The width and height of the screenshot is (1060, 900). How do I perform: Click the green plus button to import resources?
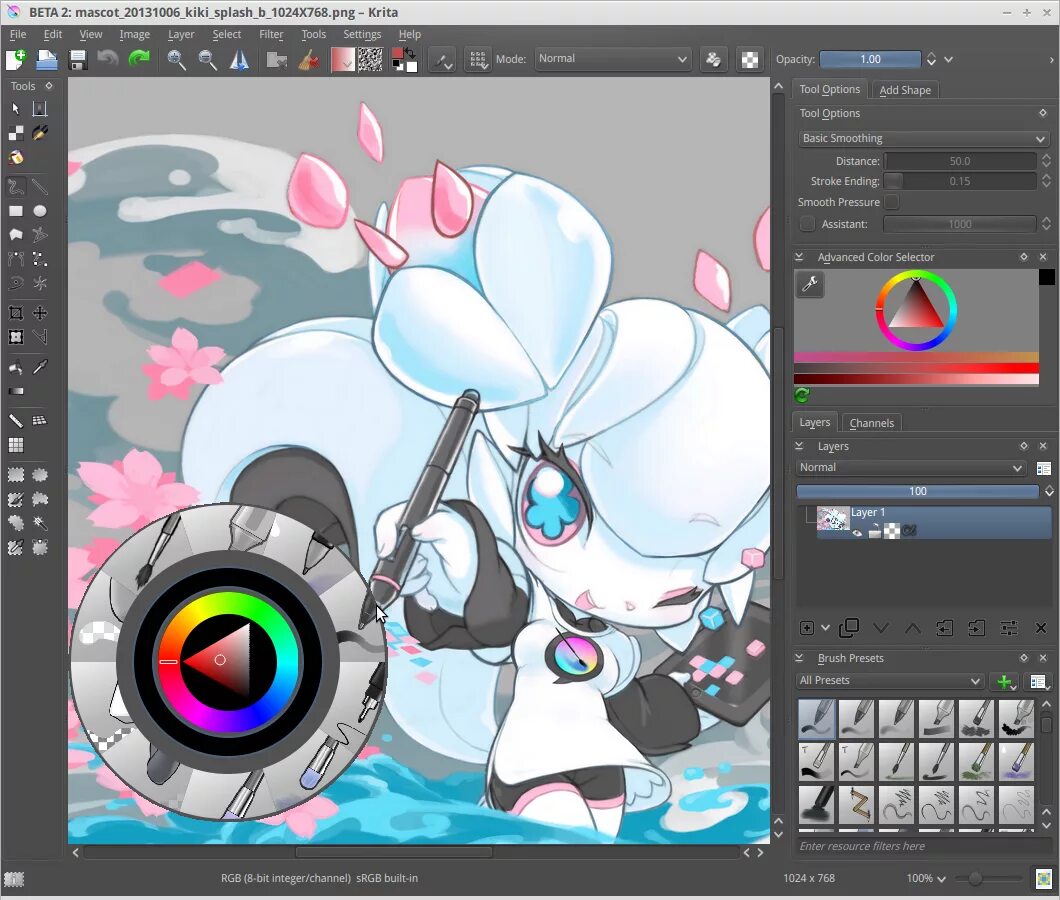(1004, 681)
